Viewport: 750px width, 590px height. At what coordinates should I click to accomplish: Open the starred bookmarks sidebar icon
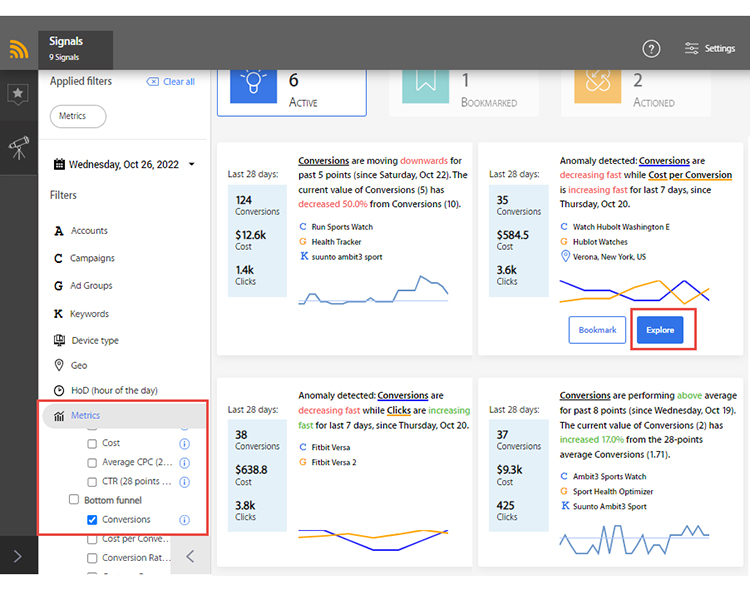tap(18, 93)
